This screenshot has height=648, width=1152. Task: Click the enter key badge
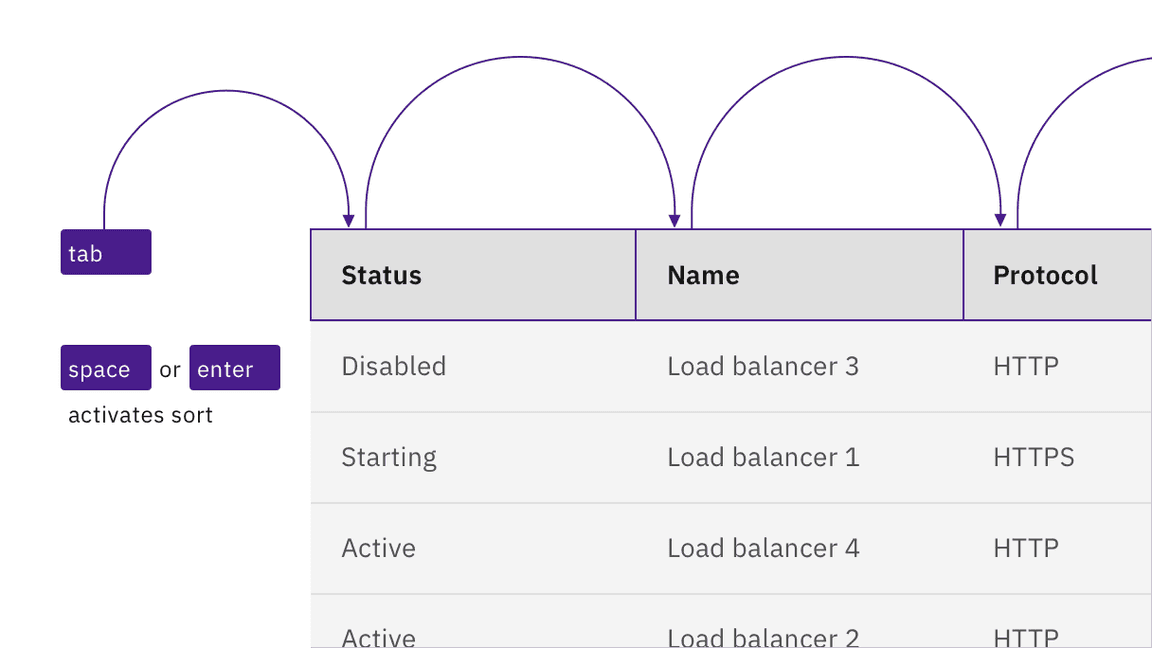point(234,368)
